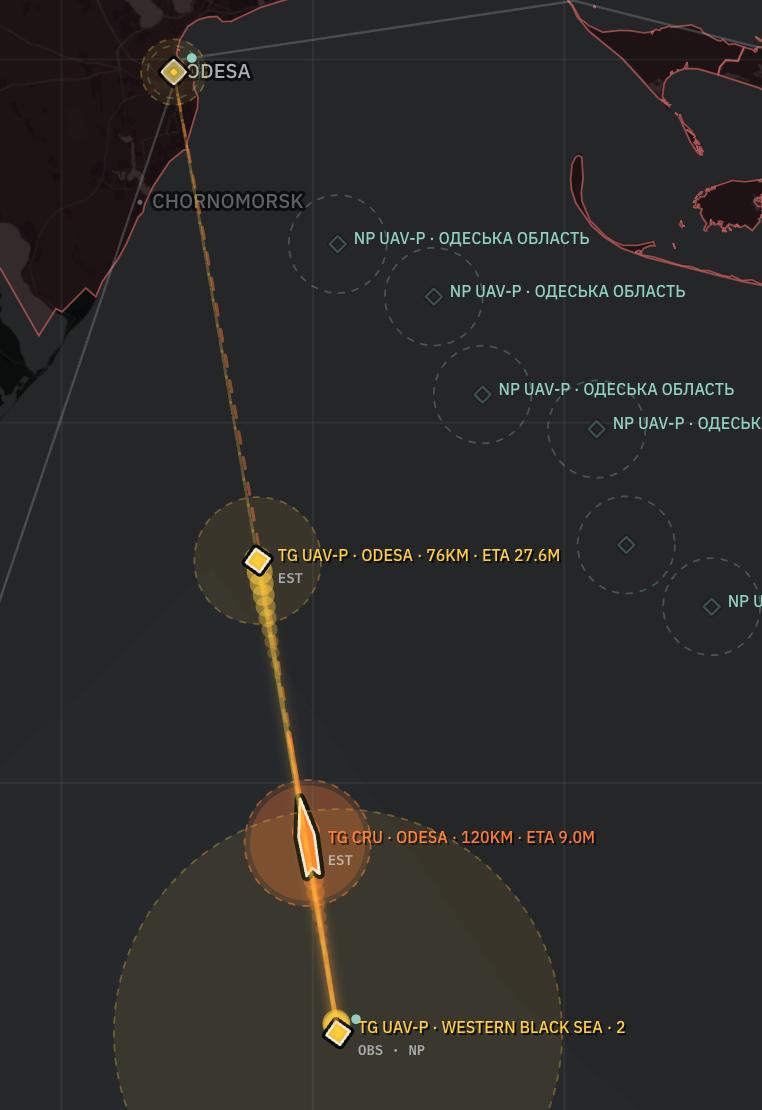Viewport: 762px width, 1110px height.
Task: Select the TG CRU cruise missile icon
Action: [307, 837]
